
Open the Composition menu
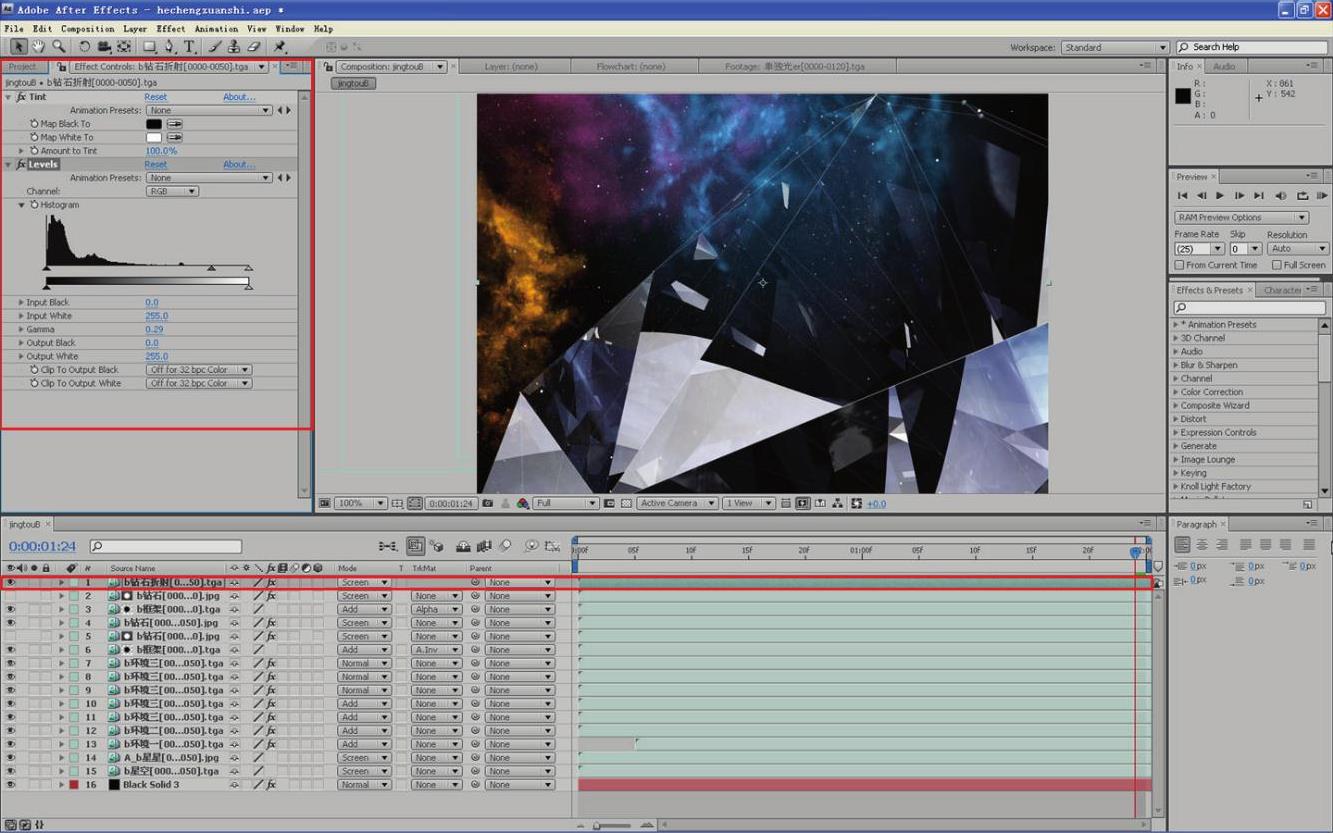click(x=88, y=29)
